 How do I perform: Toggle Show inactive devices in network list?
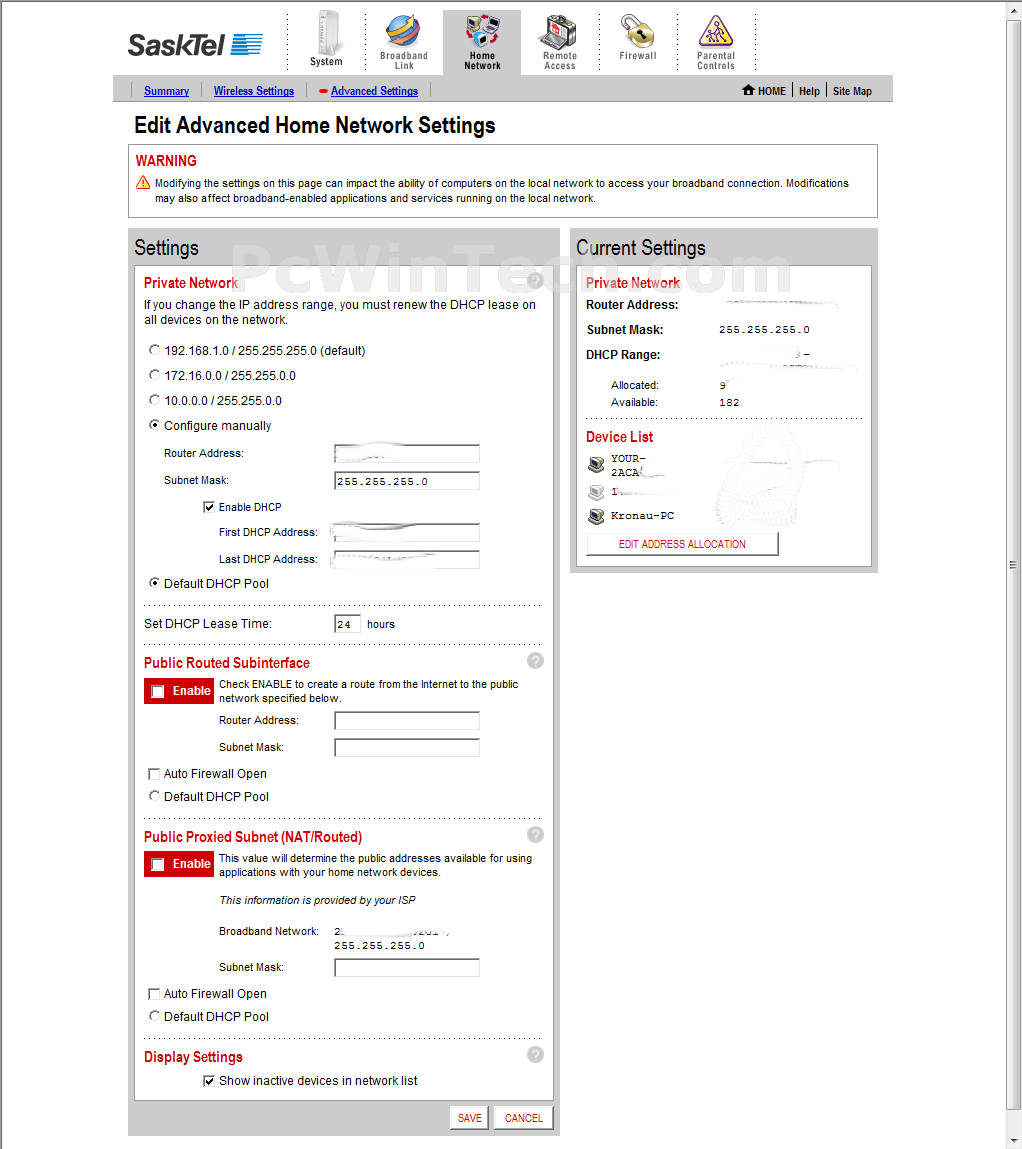[209, 1081]
